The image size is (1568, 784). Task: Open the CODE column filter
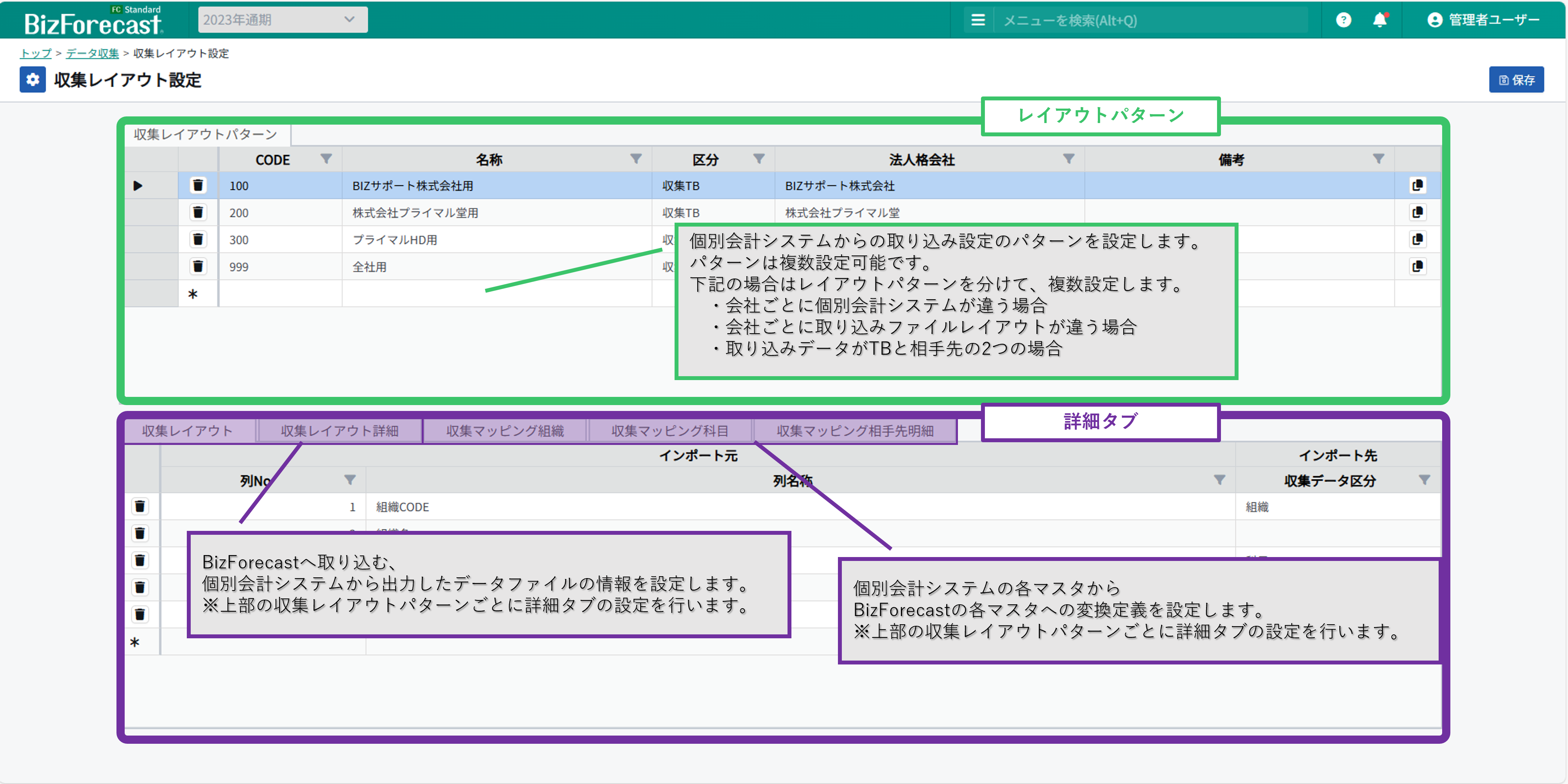point(326,159)
